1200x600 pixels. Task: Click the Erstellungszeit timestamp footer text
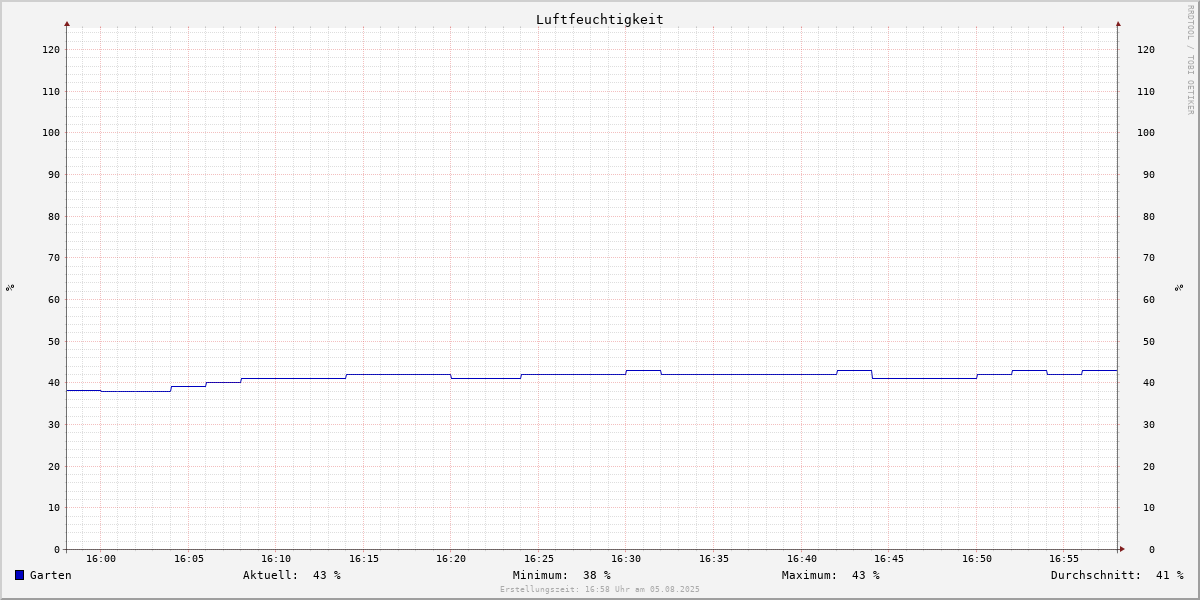point(600,589)
